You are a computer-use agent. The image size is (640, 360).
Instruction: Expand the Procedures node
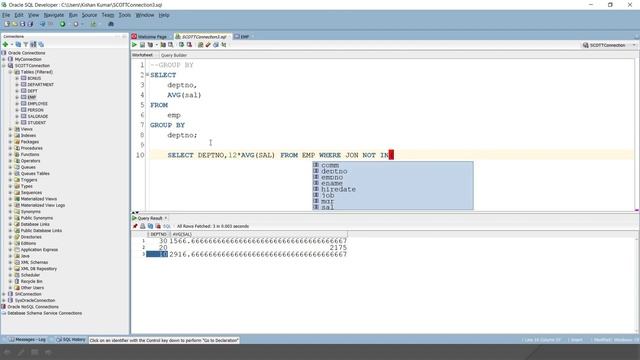pos(11,148)
